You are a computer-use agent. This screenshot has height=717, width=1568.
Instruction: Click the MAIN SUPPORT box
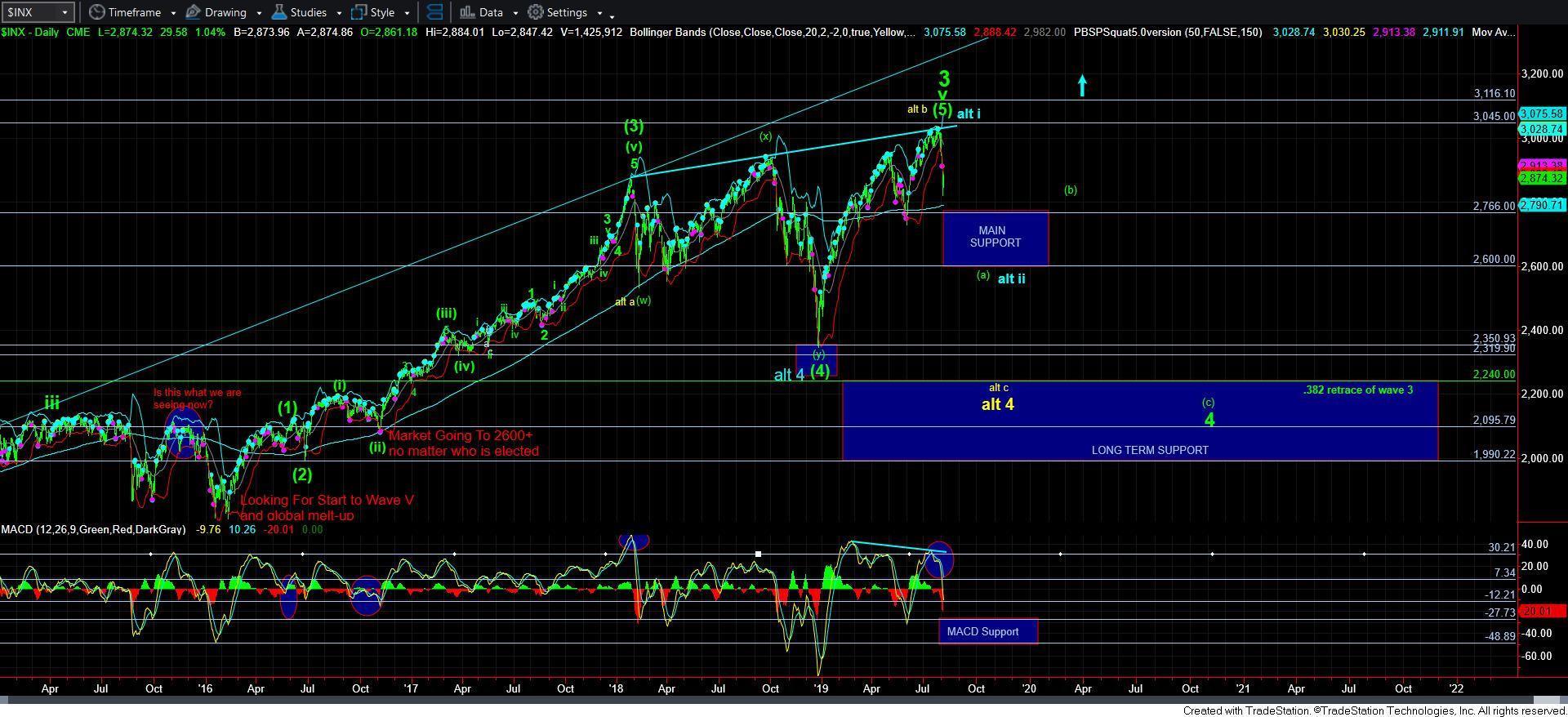click(x=995, y=238)
